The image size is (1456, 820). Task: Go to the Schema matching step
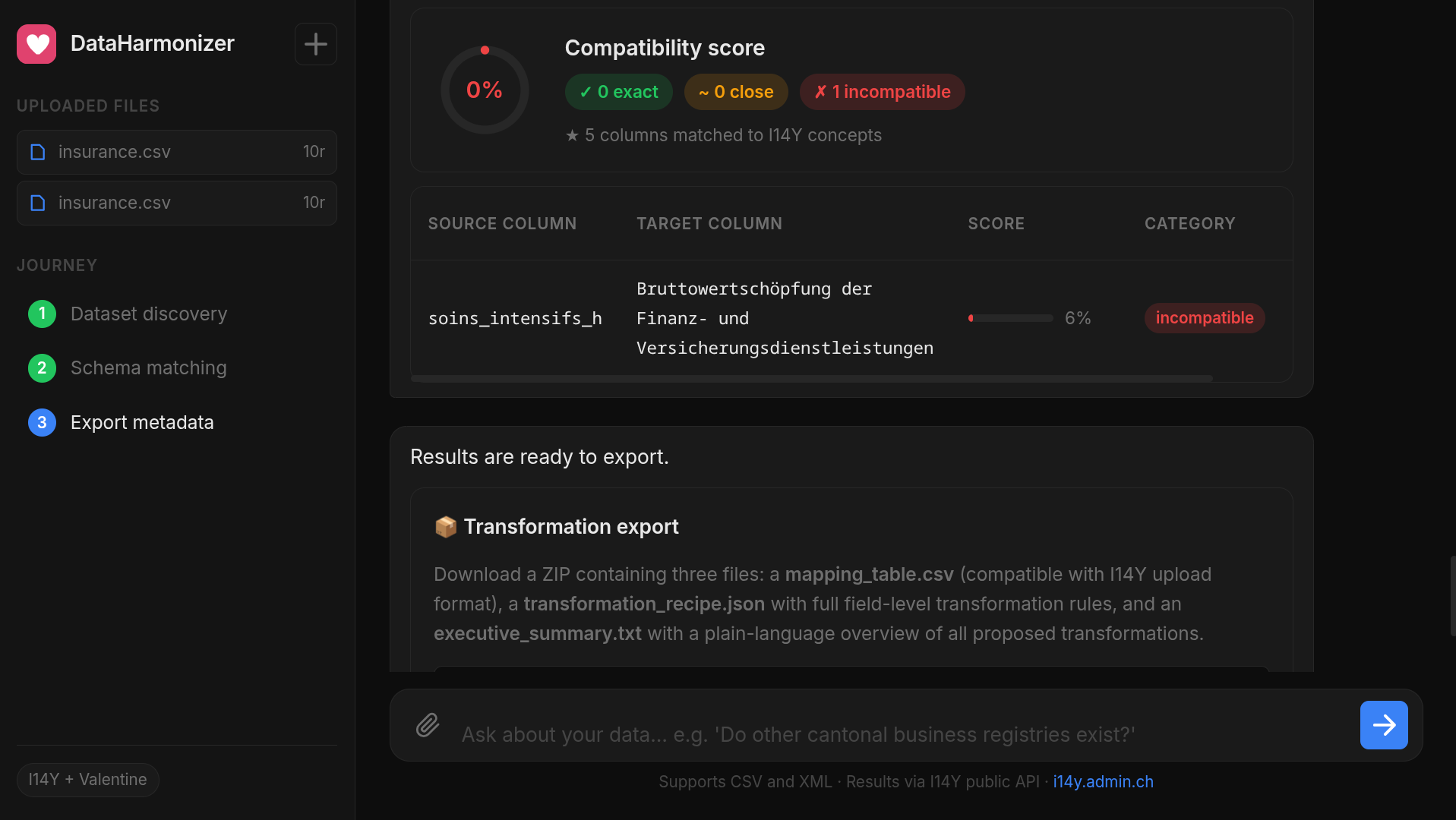click(149, 368)
